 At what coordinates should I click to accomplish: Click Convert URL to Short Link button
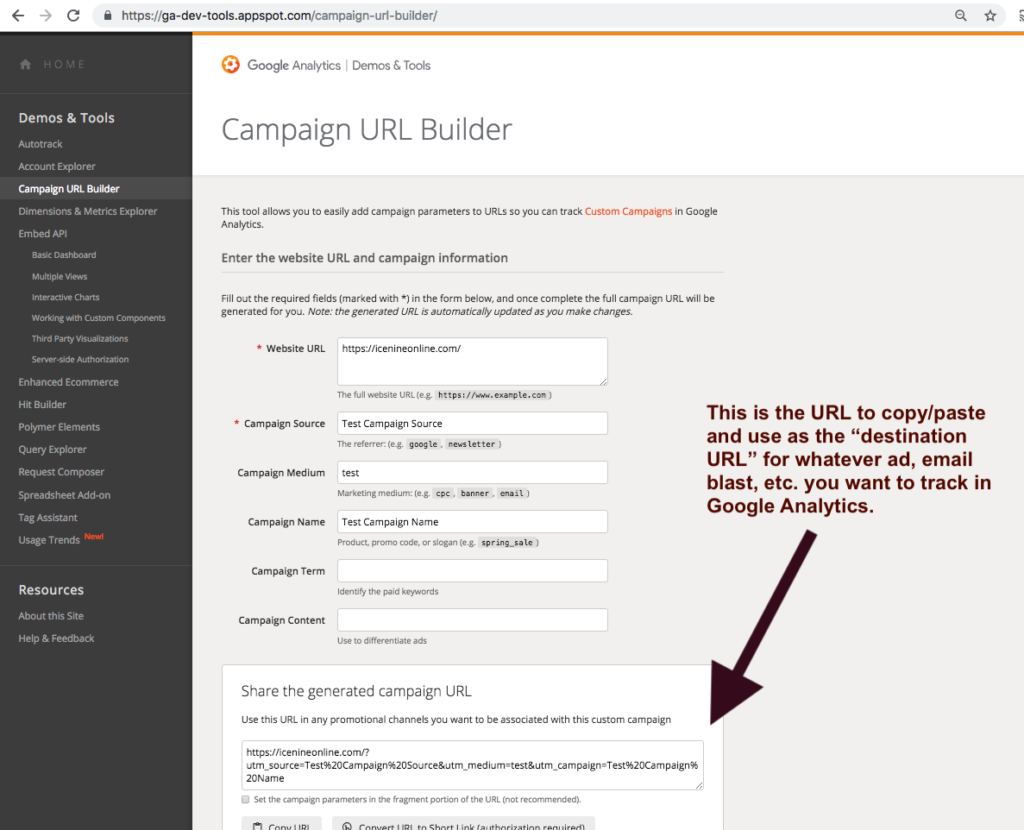click(464, 824)
